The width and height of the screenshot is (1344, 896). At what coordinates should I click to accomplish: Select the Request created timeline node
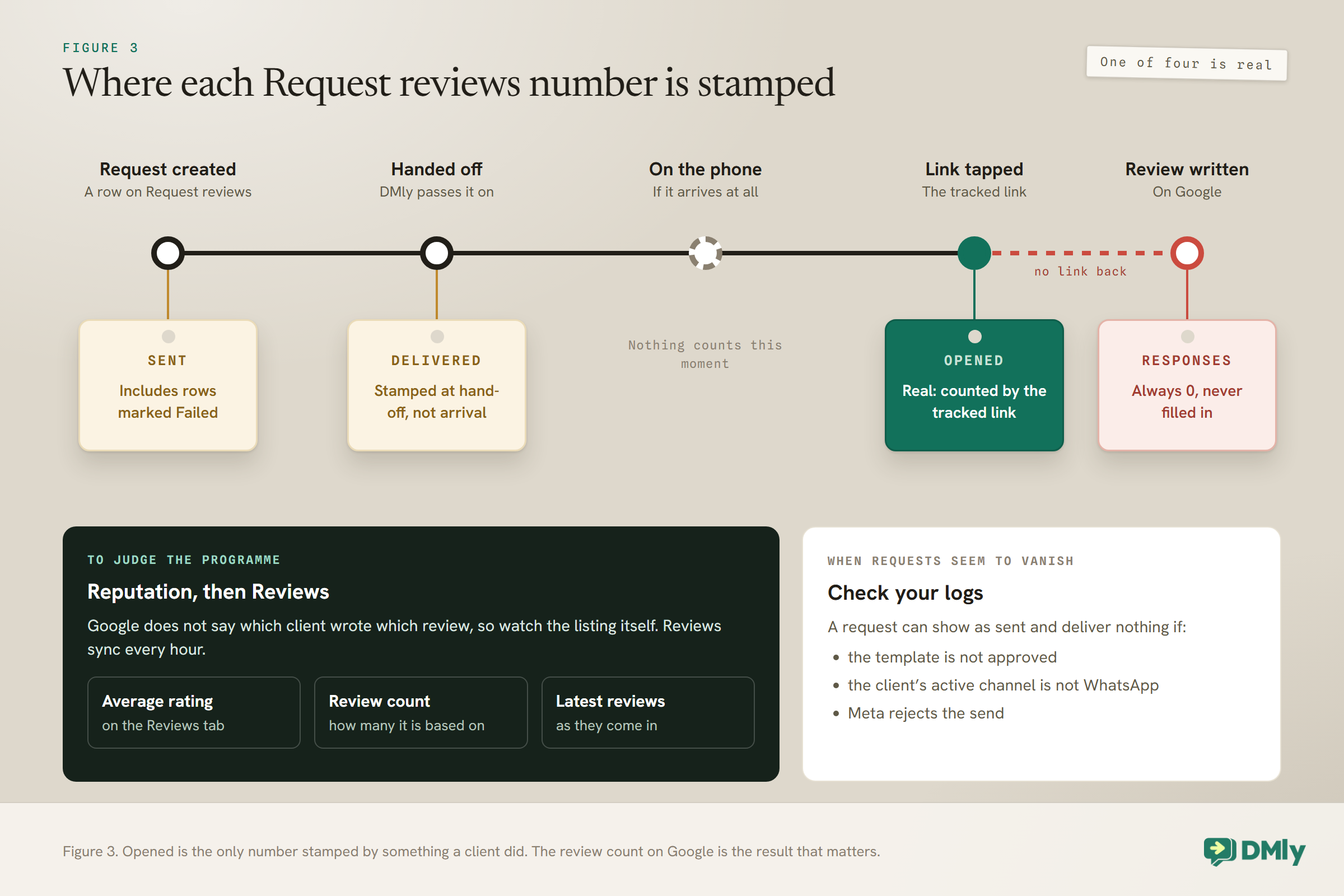coord(167,253)
